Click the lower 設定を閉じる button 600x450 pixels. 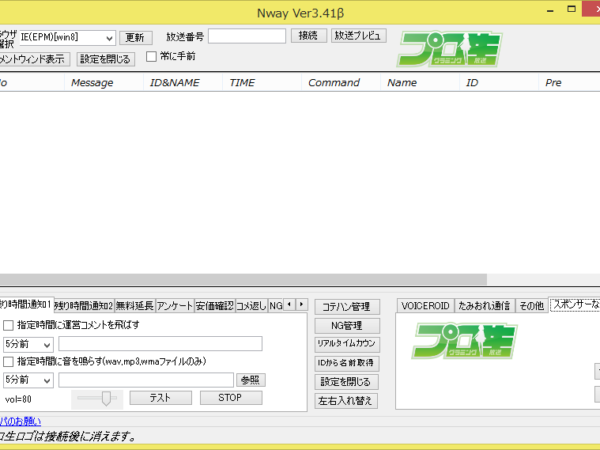point(347,382)
